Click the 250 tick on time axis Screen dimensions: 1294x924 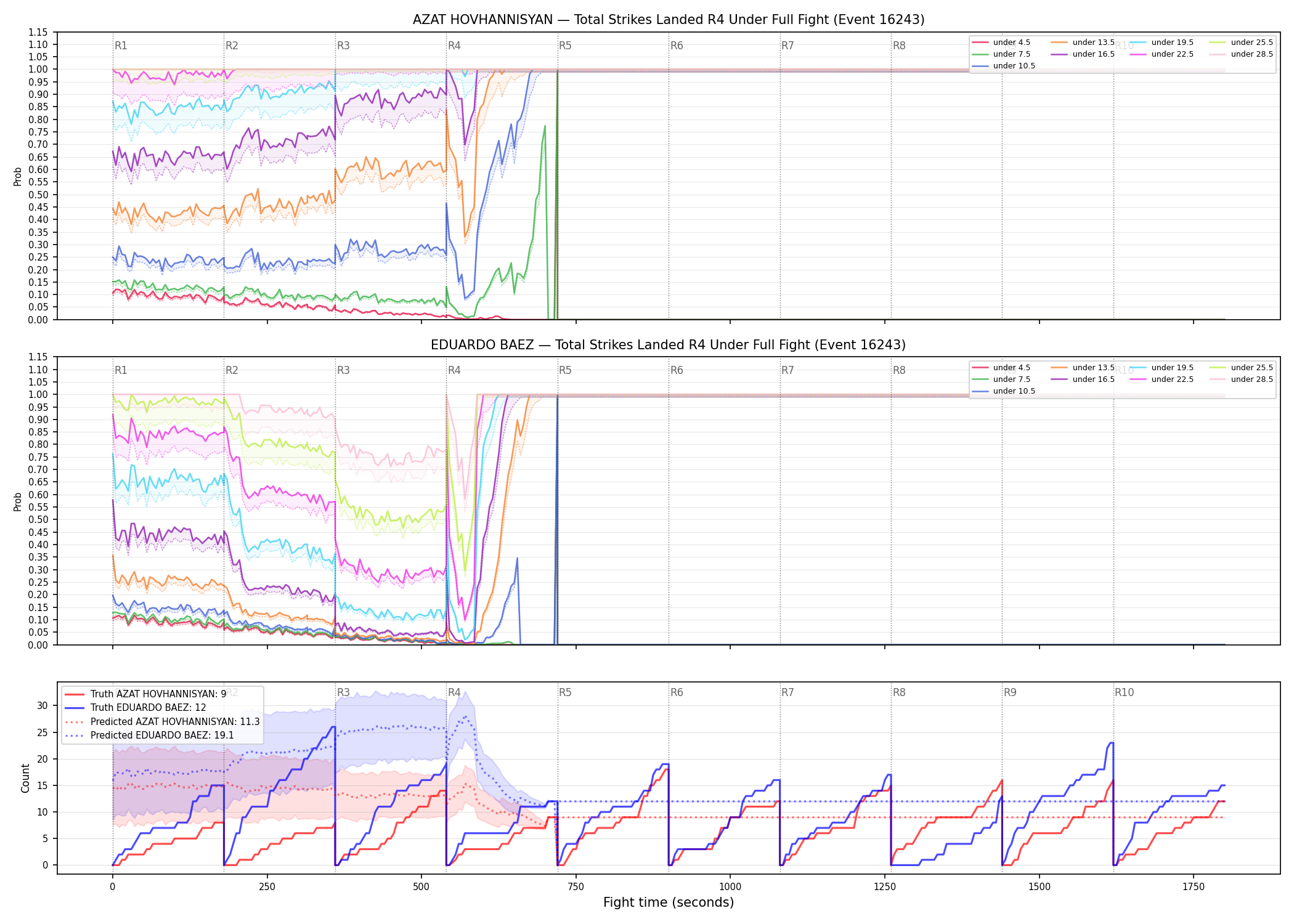[x=267, y=887]
